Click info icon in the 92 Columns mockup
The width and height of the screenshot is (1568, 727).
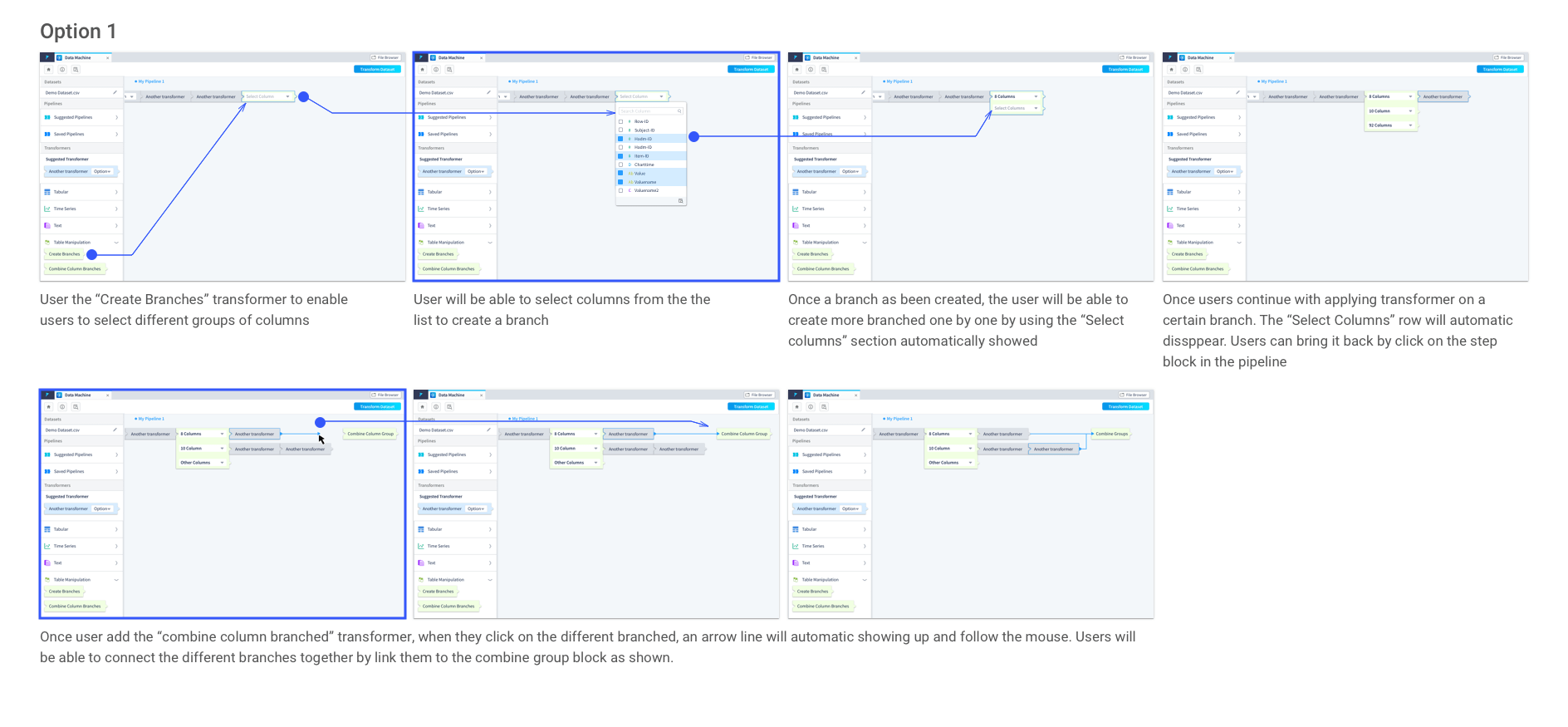pos(1185,70)
